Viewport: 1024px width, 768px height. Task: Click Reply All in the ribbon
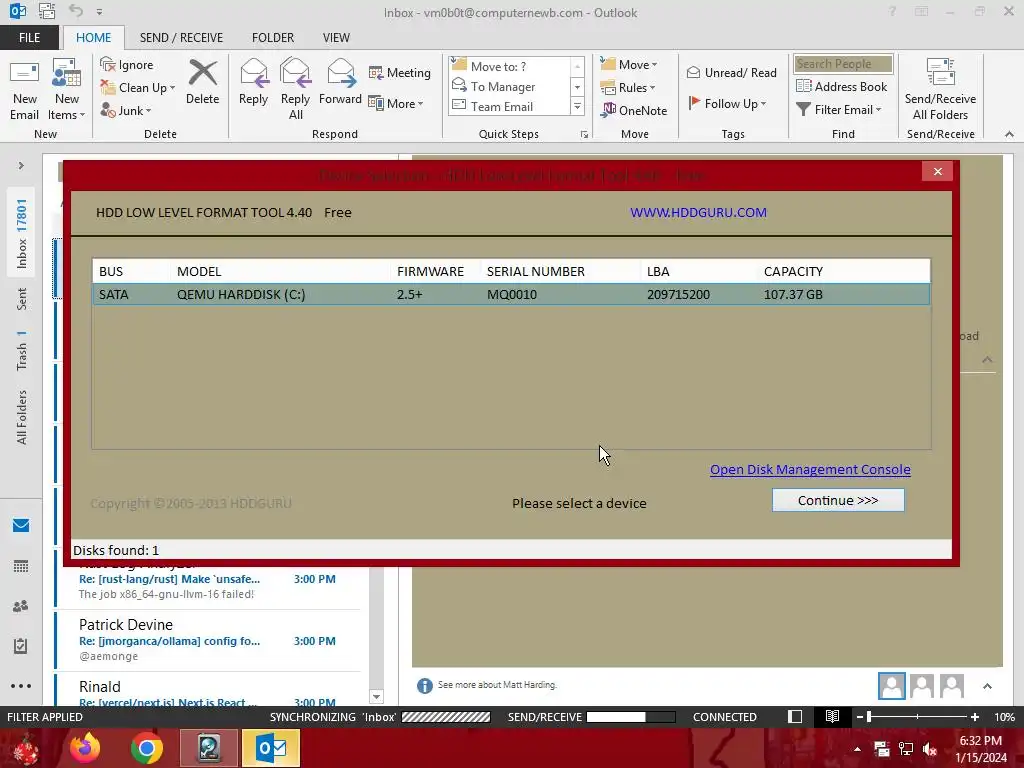(295, 90)
